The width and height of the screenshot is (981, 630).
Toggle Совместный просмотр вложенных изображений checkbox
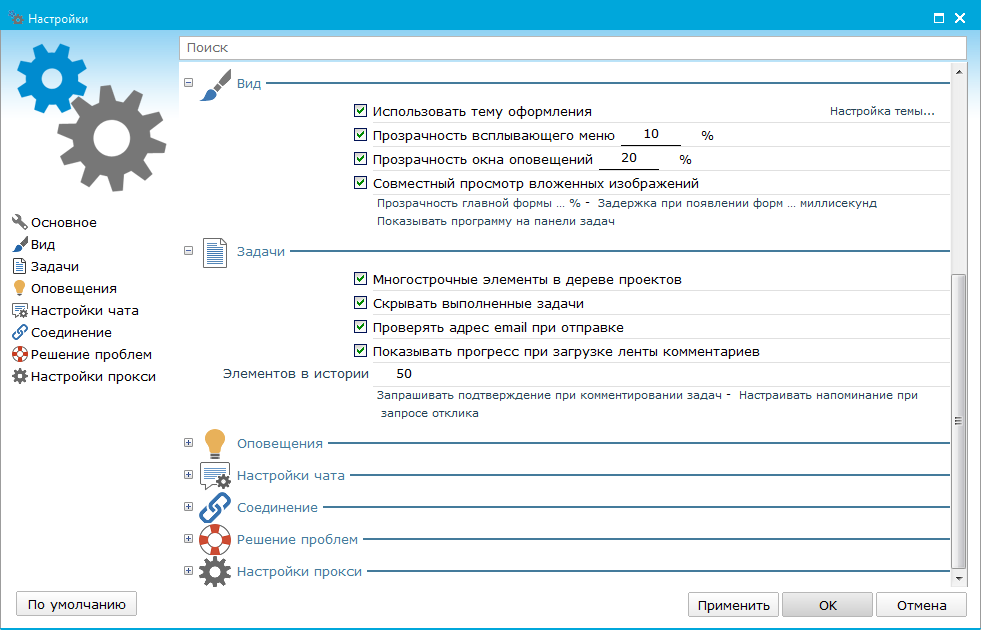coord(360,183)
